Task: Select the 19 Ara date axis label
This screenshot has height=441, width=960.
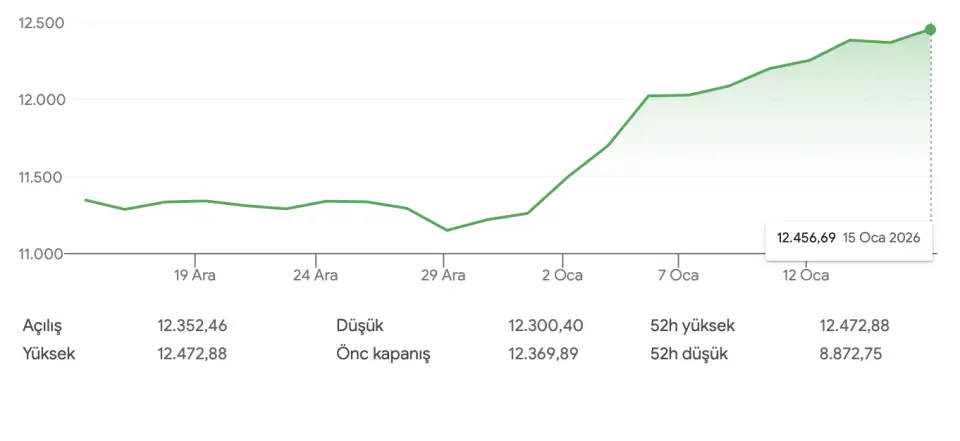Action: (x=195, y=275)
